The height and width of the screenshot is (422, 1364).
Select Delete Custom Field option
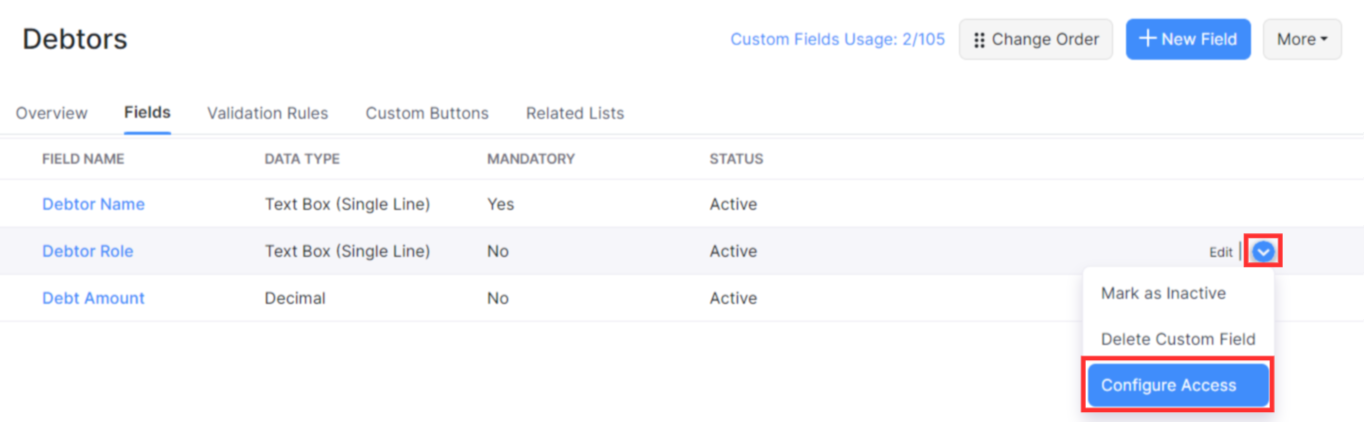click(x=1177, y=339)
